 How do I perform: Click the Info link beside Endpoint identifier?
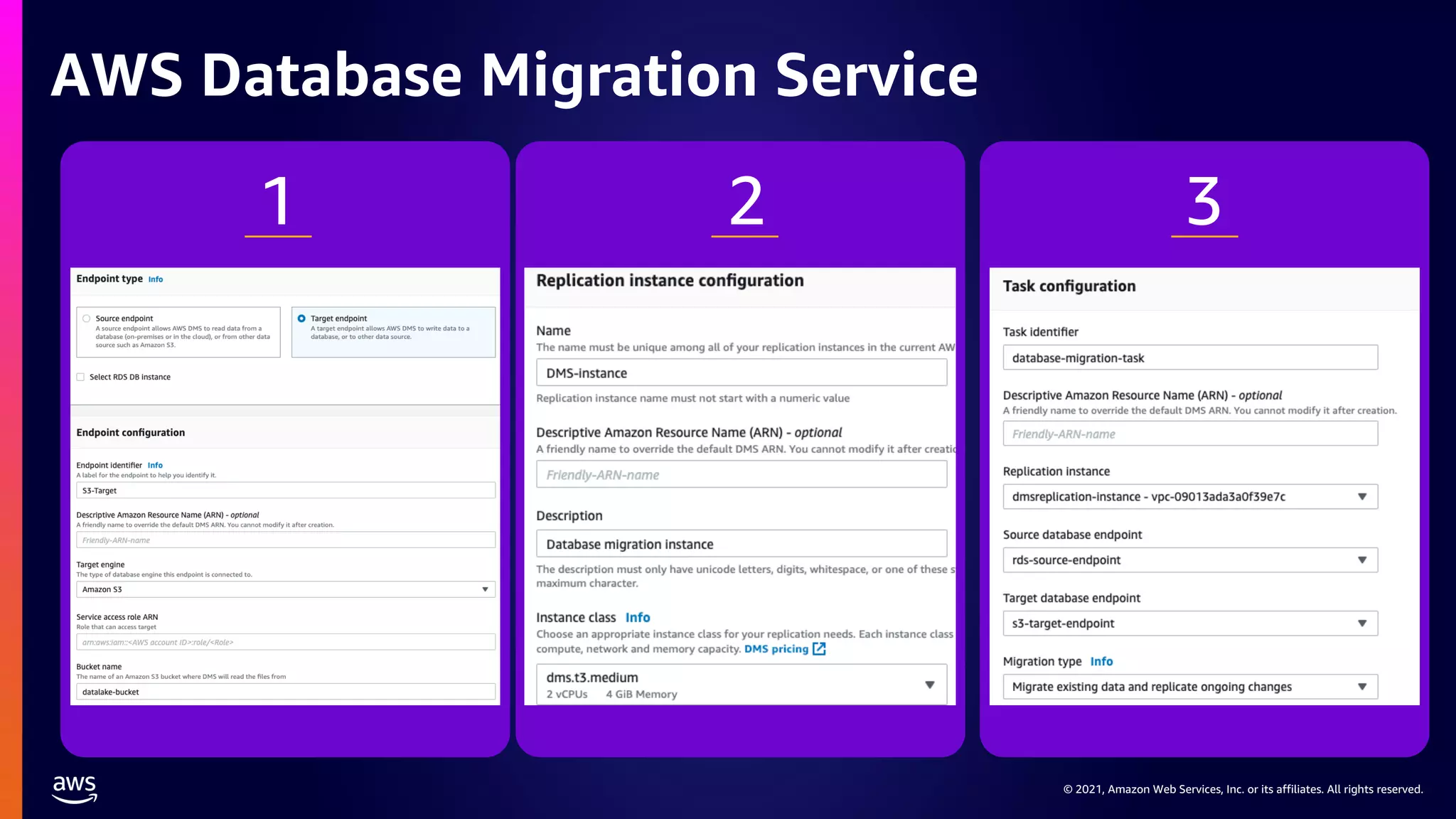pyautogui.click(x=155, y=466)
